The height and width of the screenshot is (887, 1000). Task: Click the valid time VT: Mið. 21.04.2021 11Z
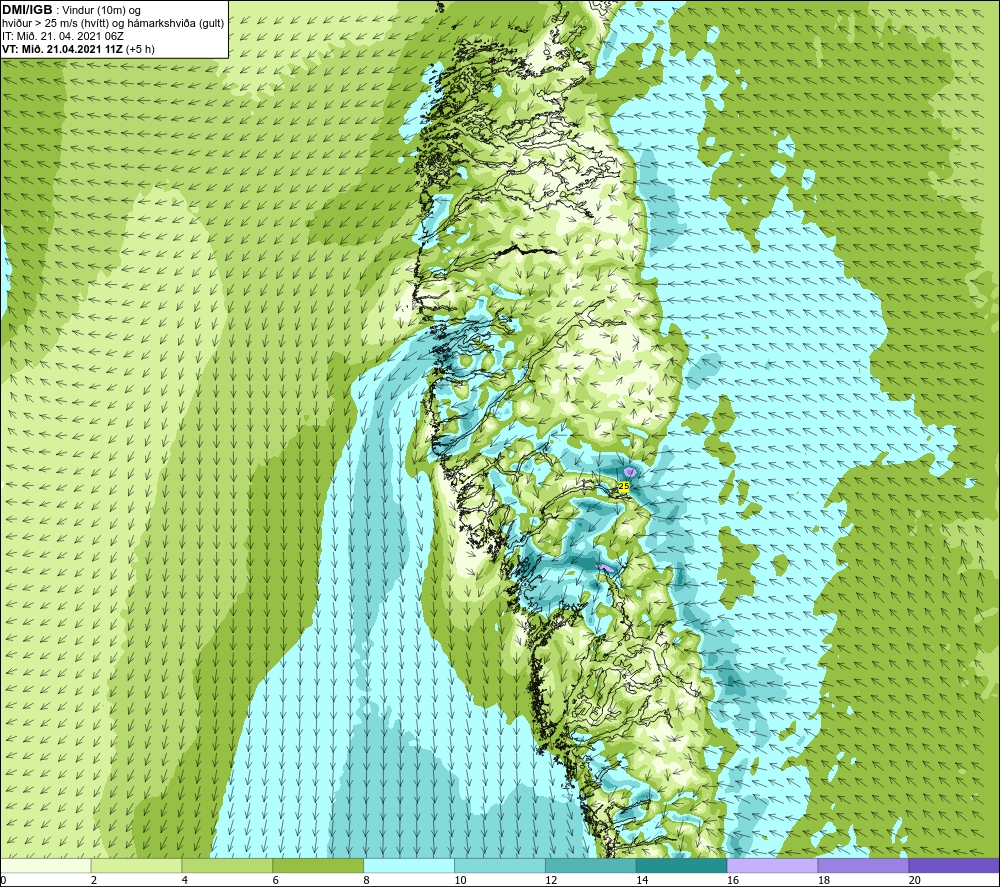tap(62, 49)
